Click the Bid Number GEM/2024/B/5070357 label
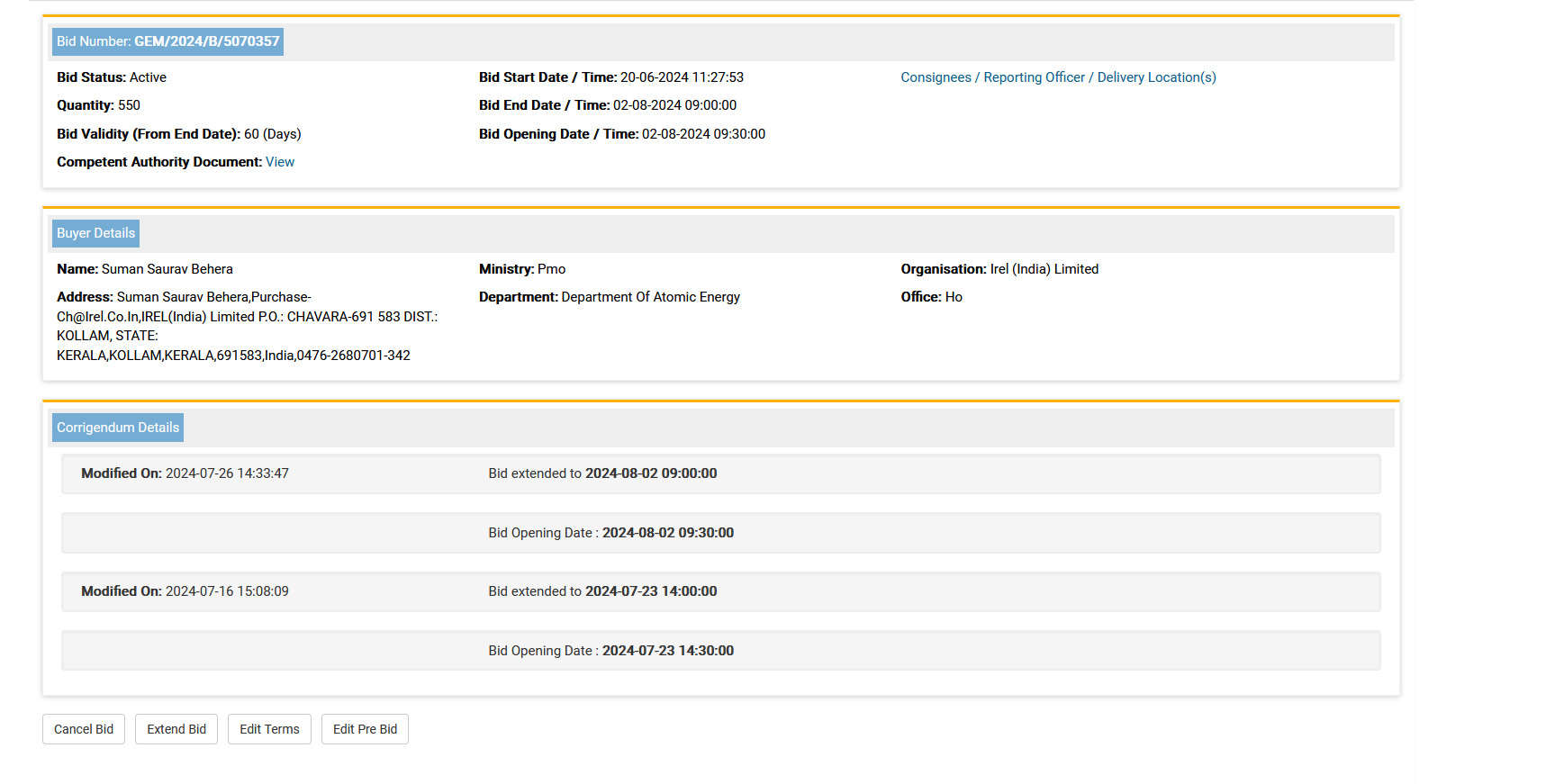Image resolution: width=1546 pixels, height=784 pixels. (x=167, y=41)
